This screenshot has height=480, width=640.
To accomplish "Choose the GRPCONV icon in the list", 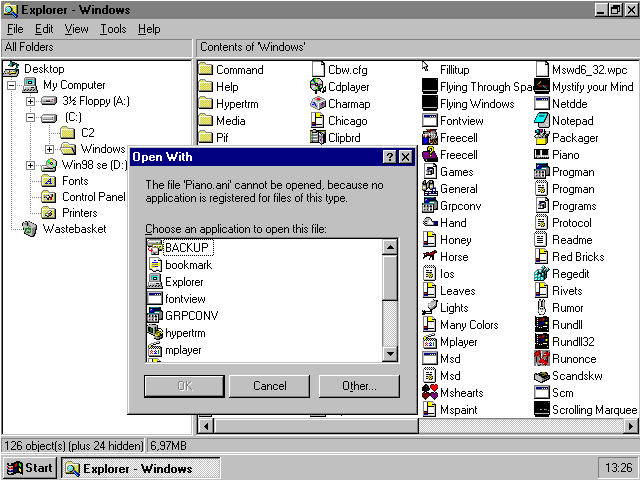I will (155, 316).
